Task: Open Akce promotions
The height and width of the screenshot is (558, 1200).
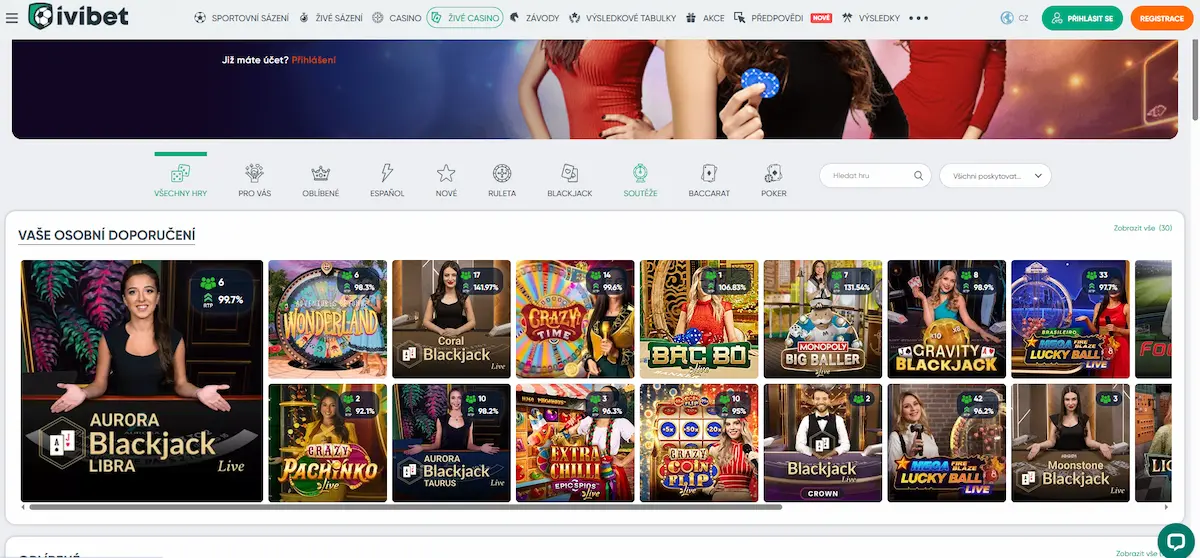Action: 705,18
